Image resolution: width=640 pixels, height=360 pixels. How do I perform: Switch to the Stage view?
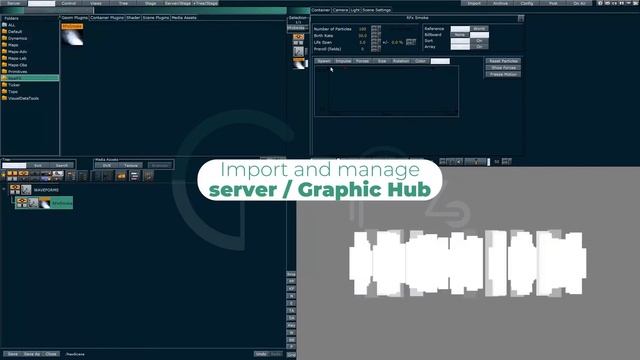click(x=151, y=3)
